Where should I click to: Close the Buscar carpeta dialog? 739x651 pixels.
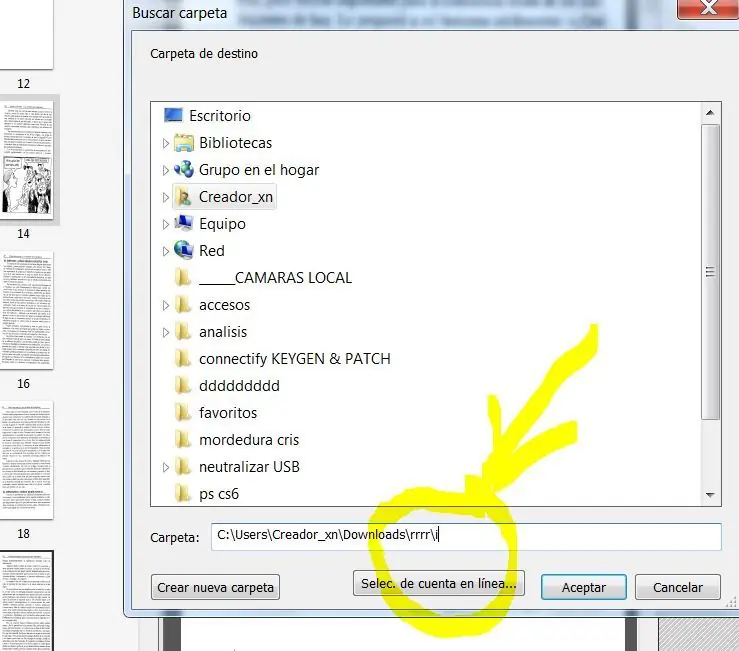point(708,8)
